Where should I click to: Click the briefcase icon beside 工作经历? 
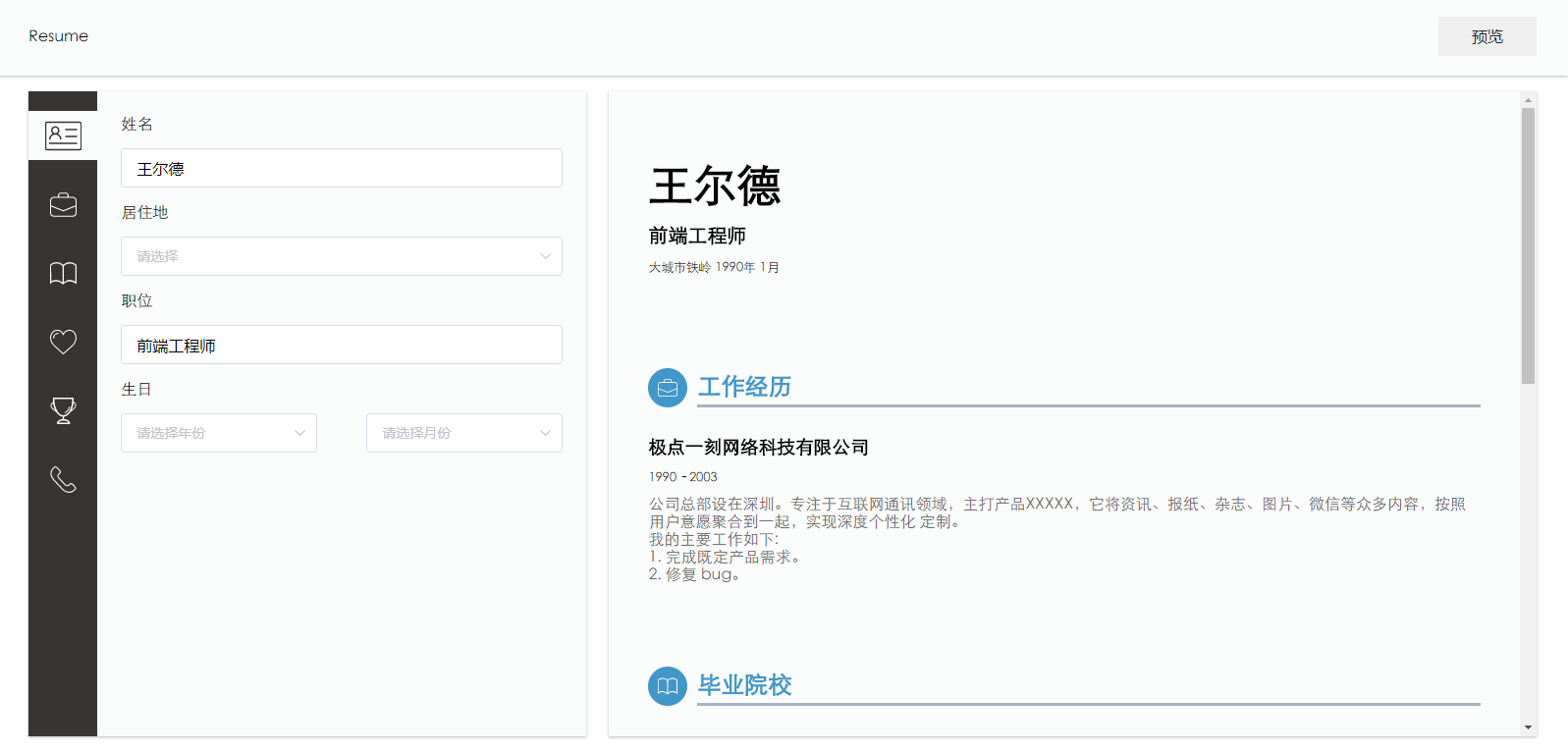[668, 388]
